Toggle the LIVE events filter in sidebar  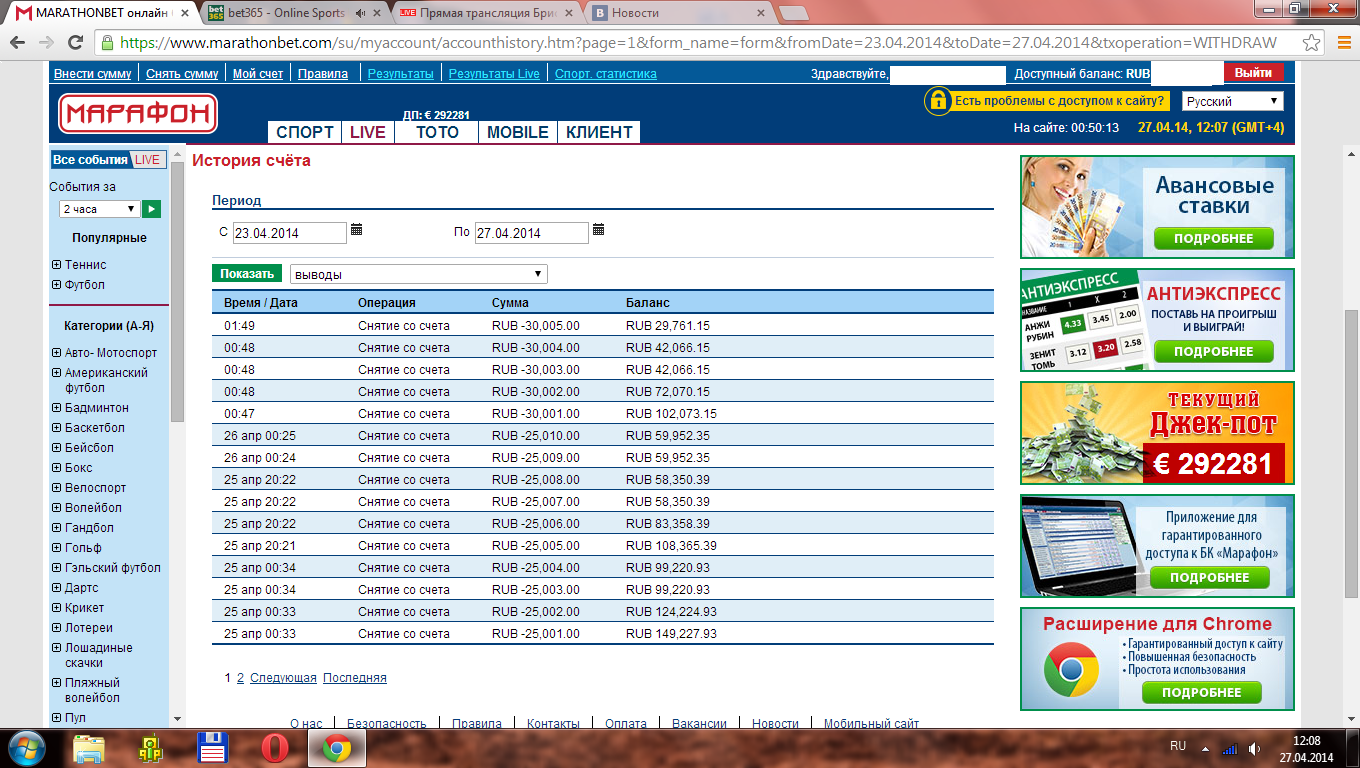[x=148, y=160]
